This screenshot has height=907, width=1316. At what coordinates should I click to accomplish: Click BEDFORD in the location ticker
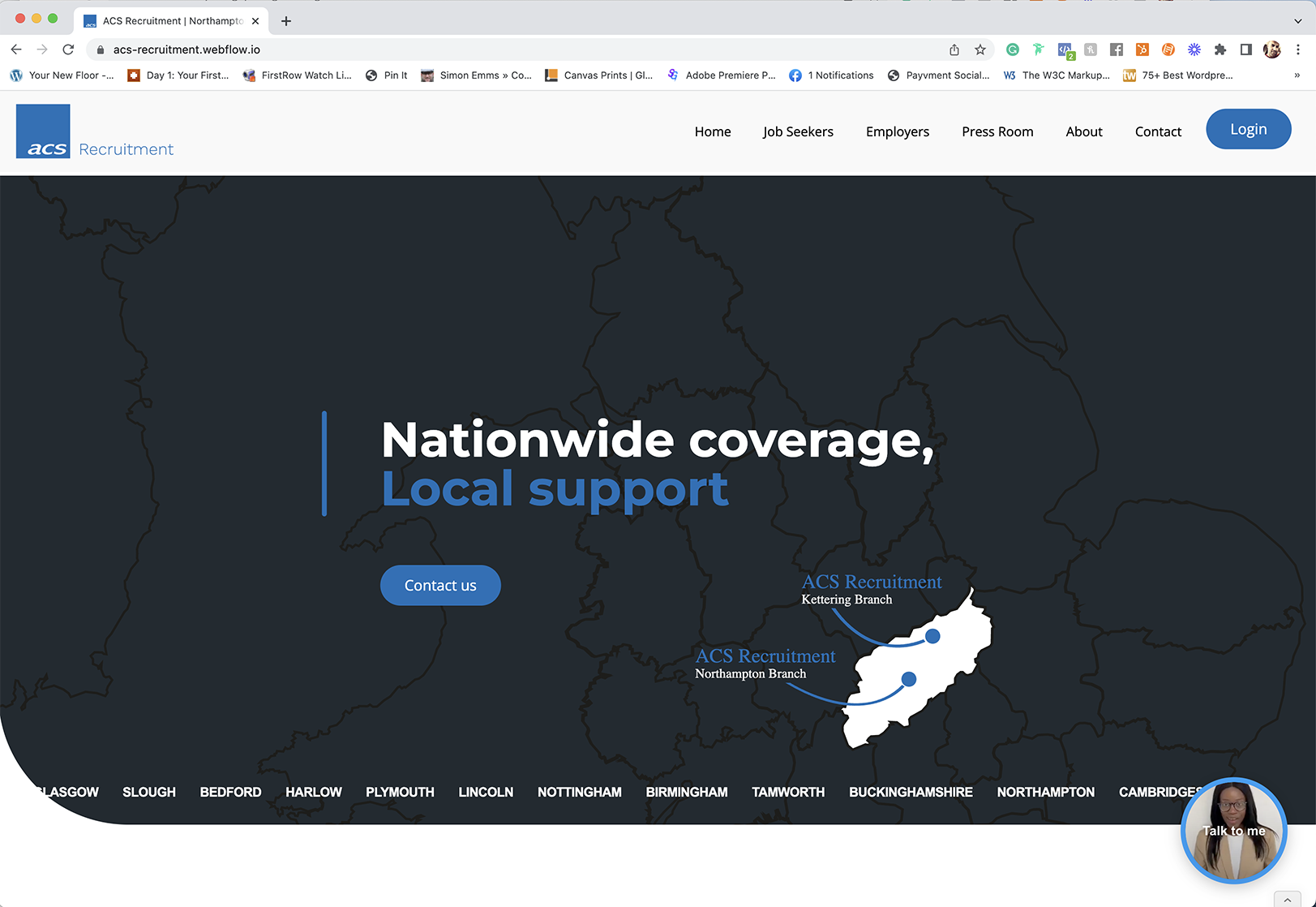(230, 792)
